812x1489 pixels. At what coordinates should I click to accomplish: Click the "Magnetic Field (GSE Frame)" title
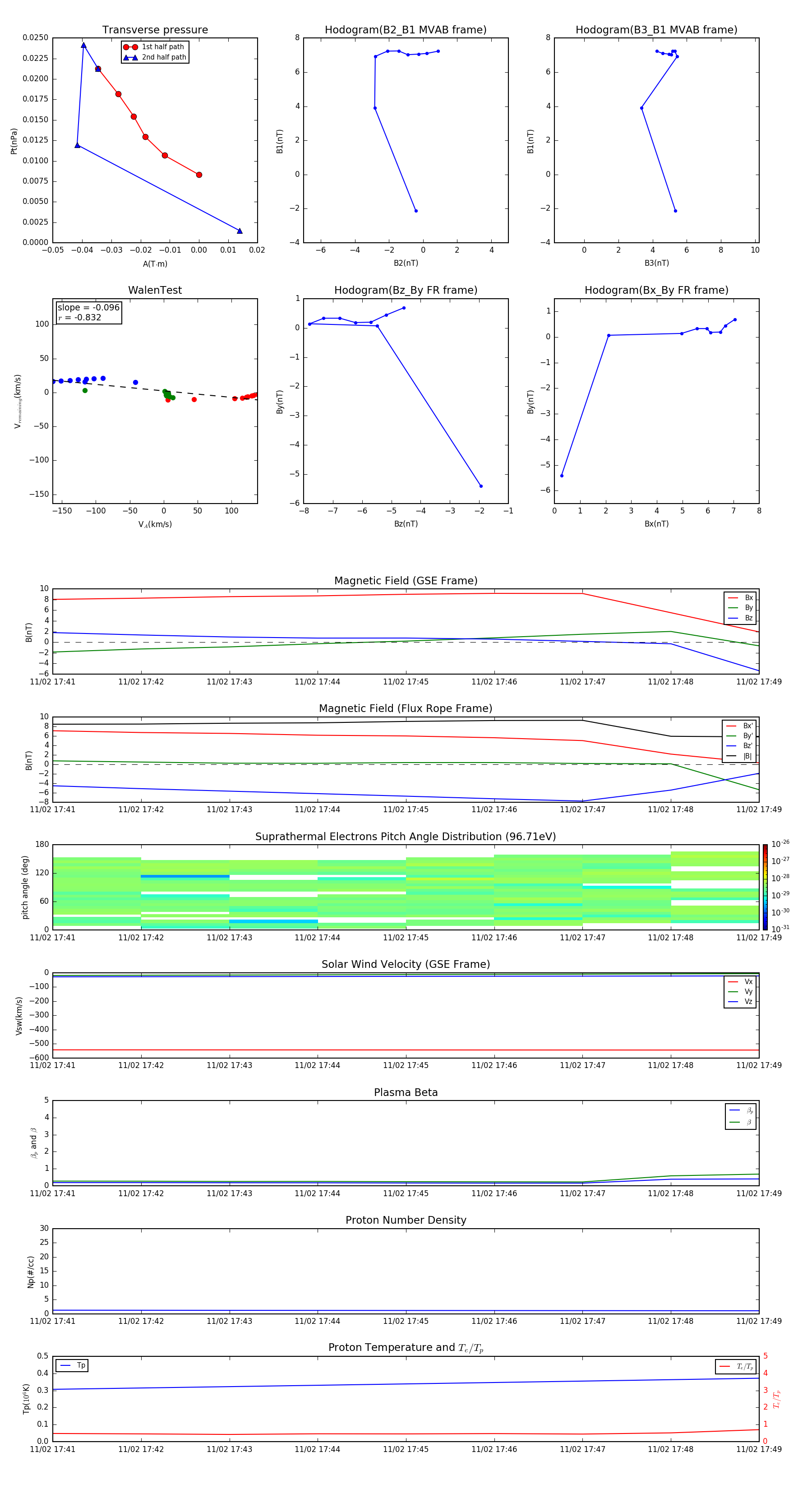point(406,581)
